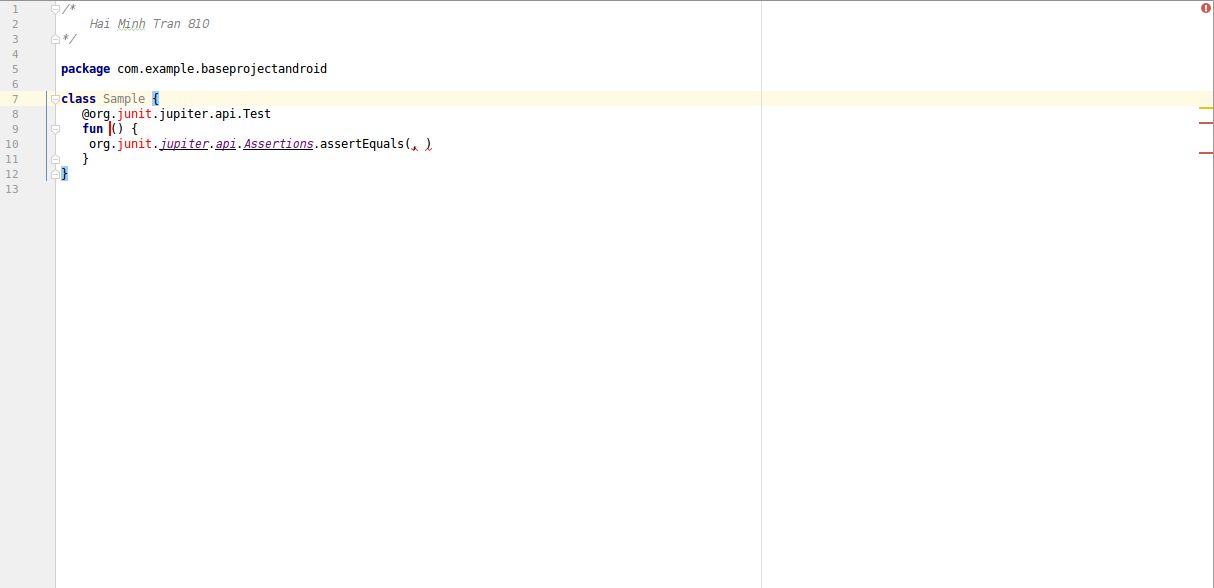Click the Sample class name

click(123, 99)
